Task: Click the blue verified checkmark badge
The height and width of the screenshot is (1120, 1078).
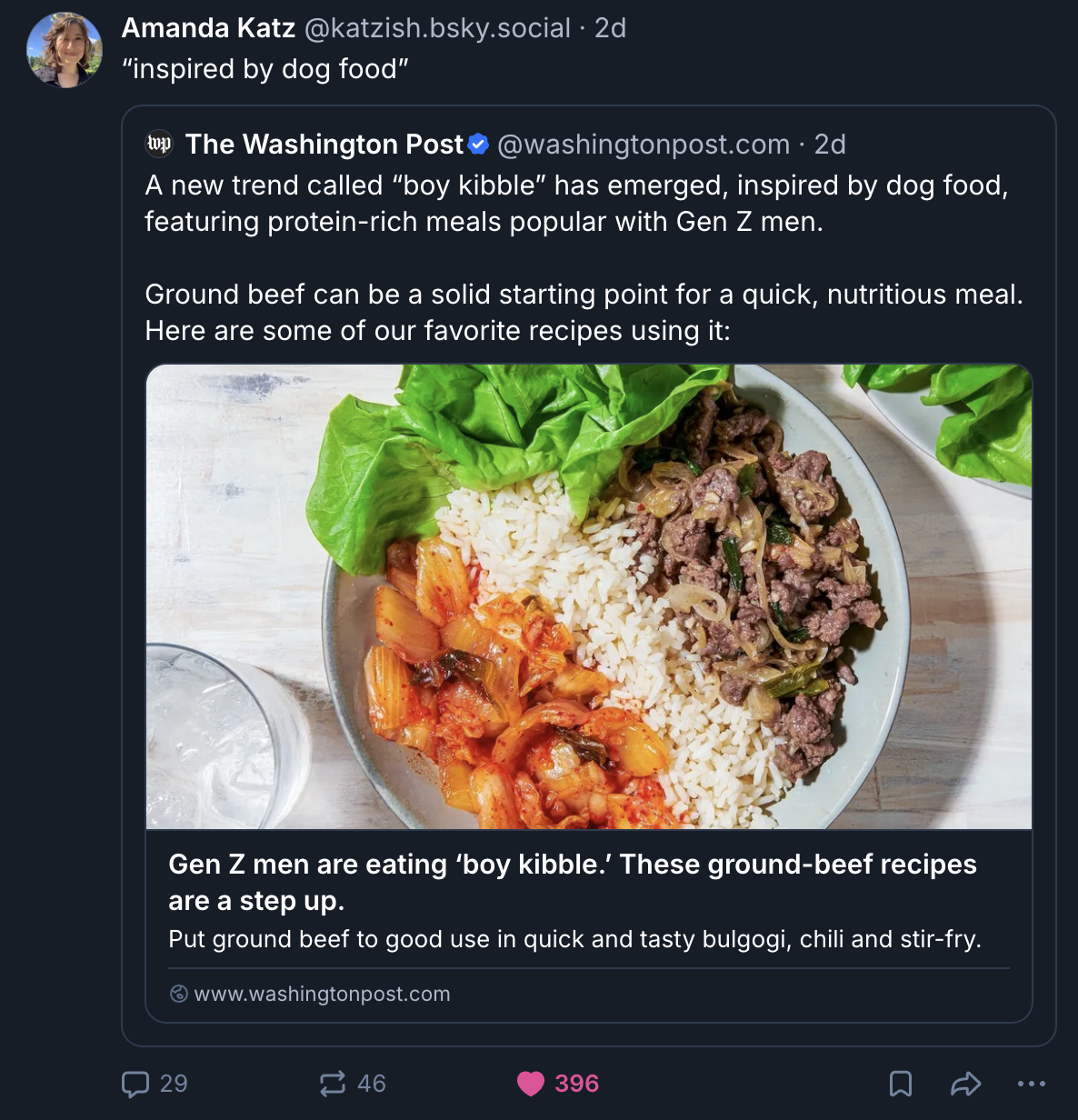Action: pyautogui.click(x=479, y=144)
